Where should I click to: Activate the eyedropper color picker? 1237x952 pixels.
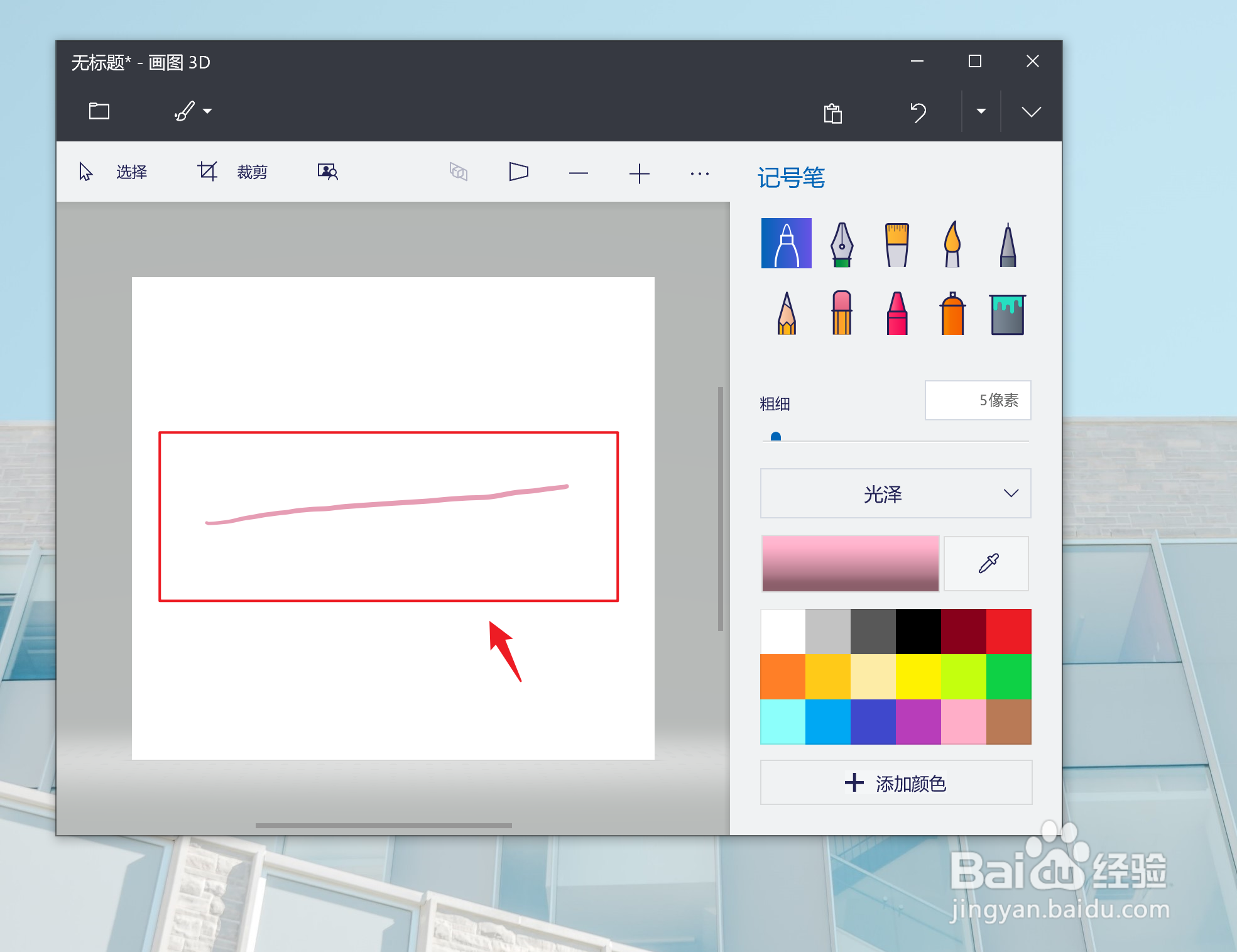986,564
